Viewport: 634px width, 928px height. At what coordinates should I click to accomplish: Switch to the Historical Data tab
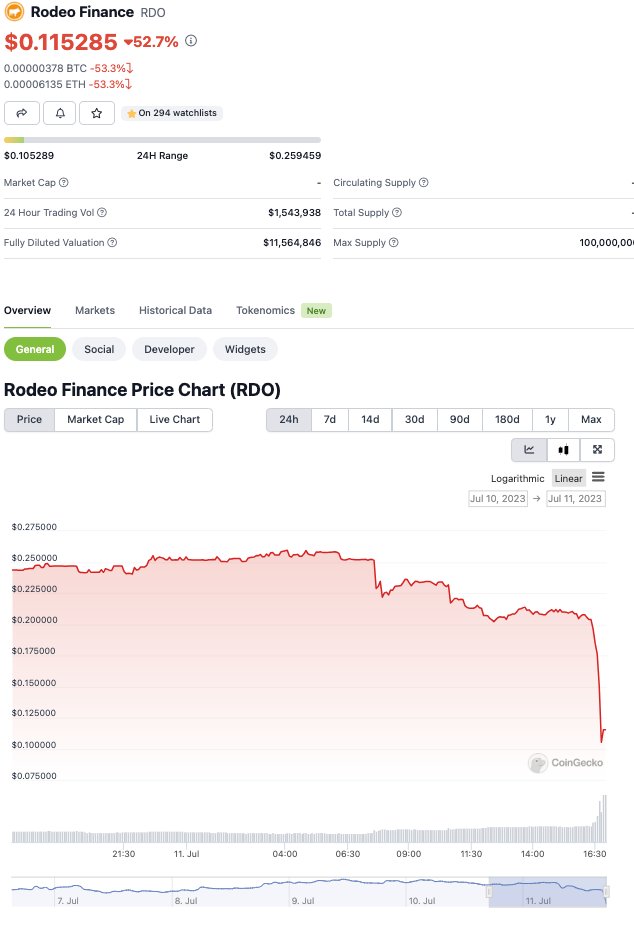(175, 311)
